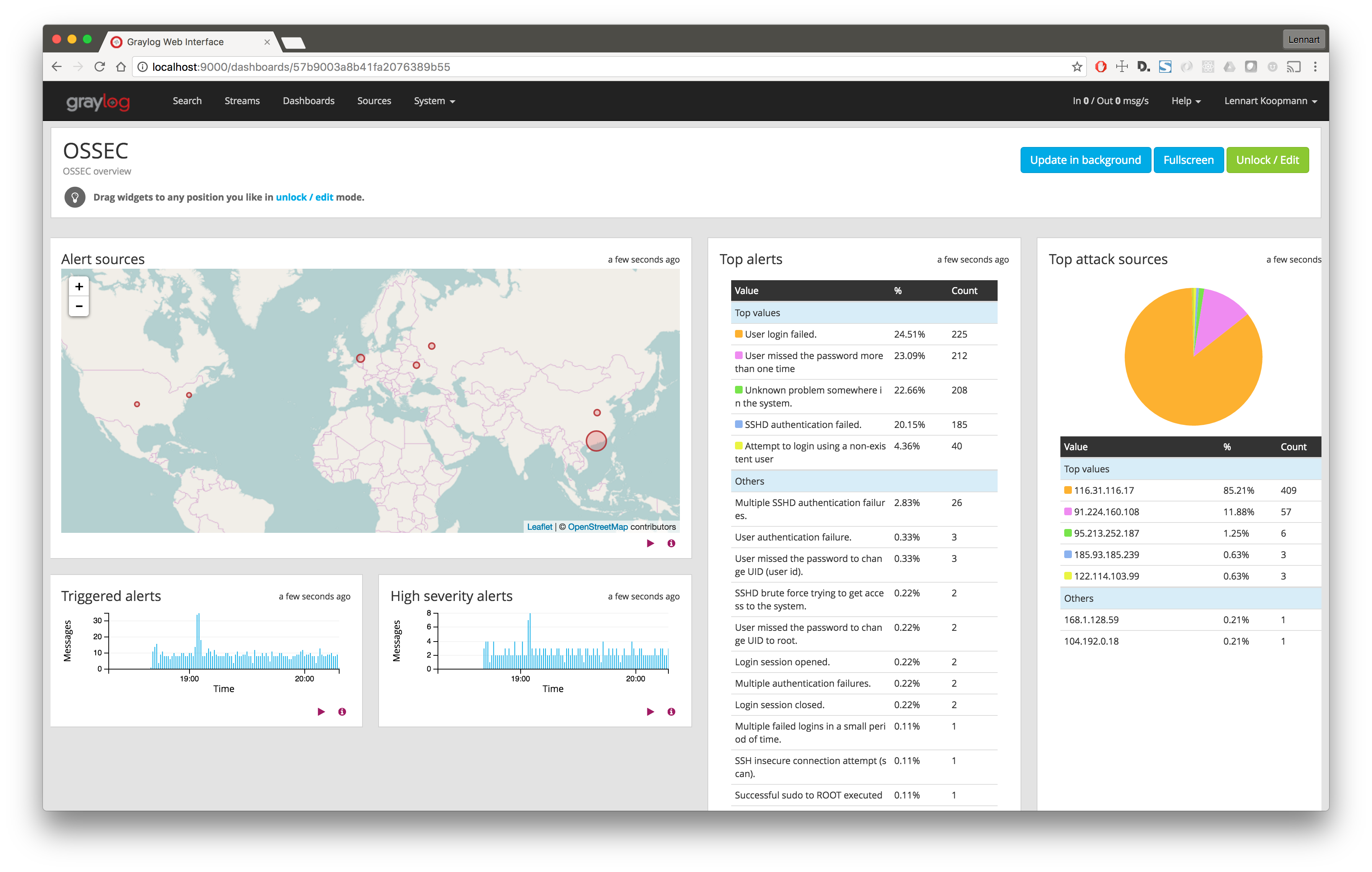
Task: Open the Dashboards menu item
Action: pos(308,101)
